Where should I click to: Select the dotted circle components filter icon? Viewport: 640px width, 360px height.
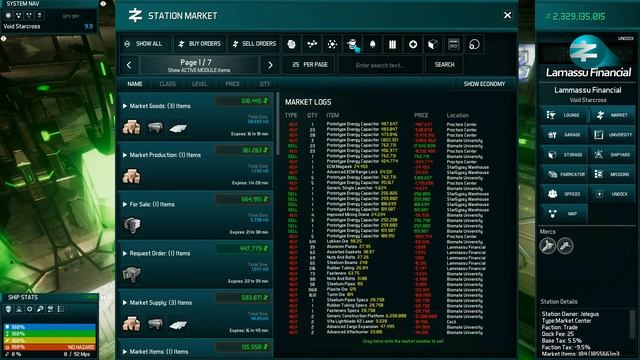point(332,44)
